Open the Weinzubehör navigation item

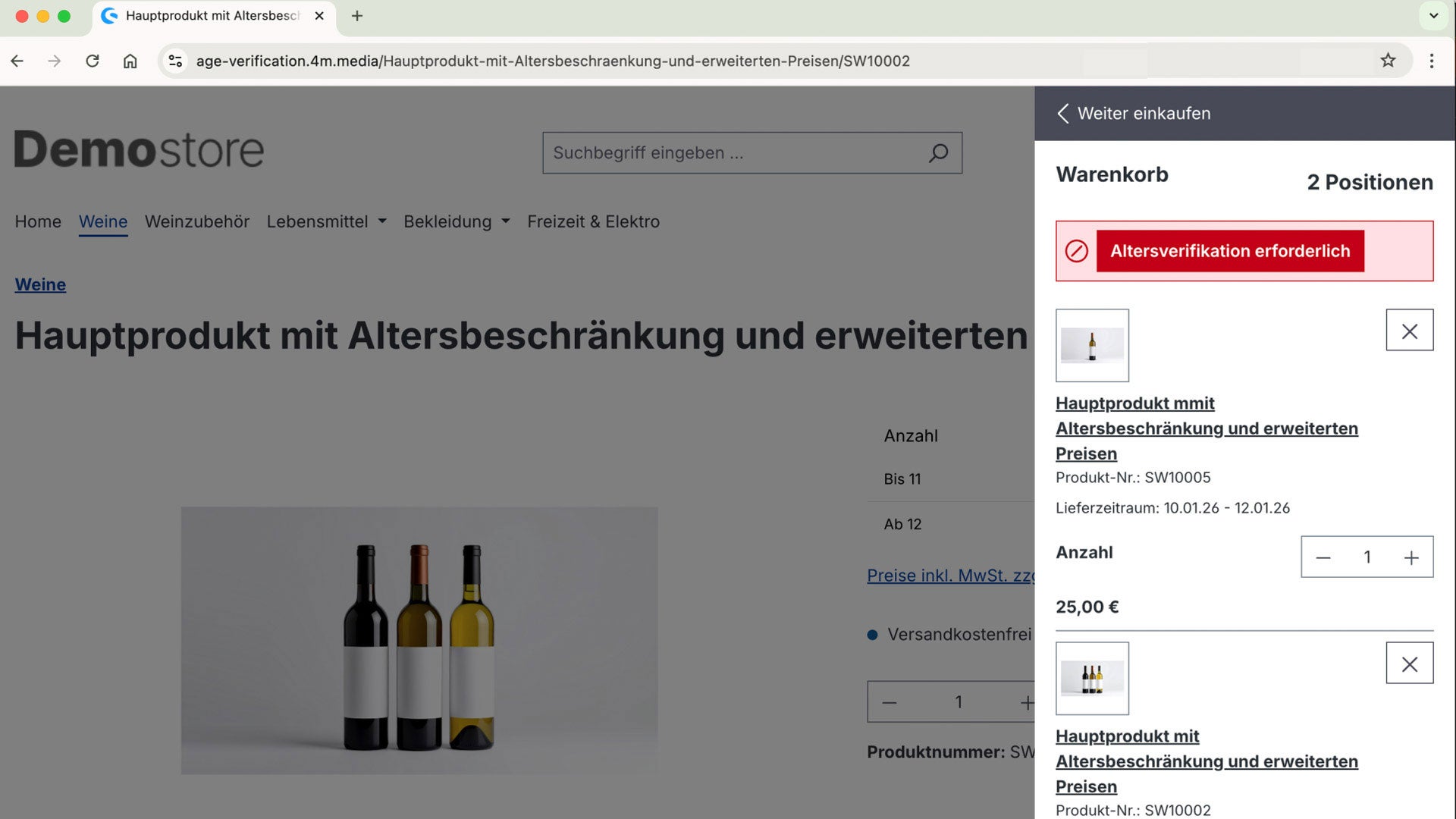[197, 221]
